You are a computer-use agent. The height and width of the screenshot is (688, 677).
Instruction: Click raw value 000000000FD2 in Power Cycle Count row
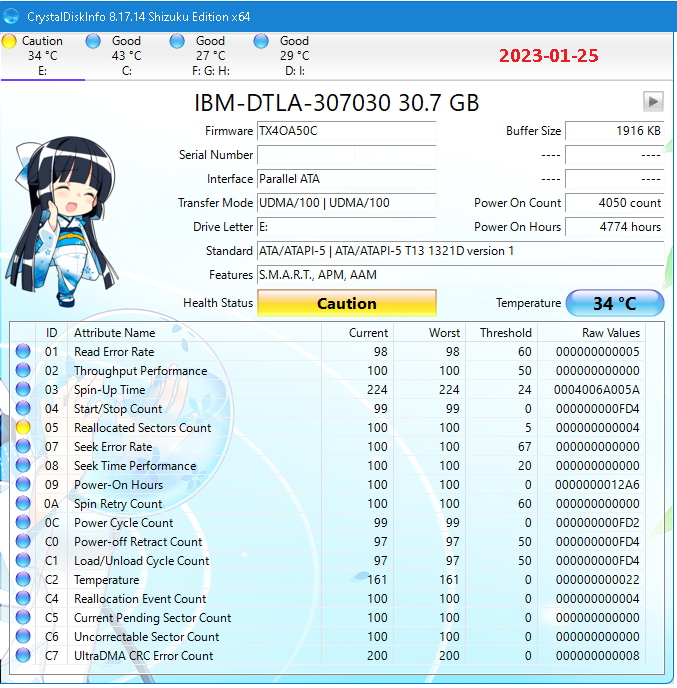point(598,523)
